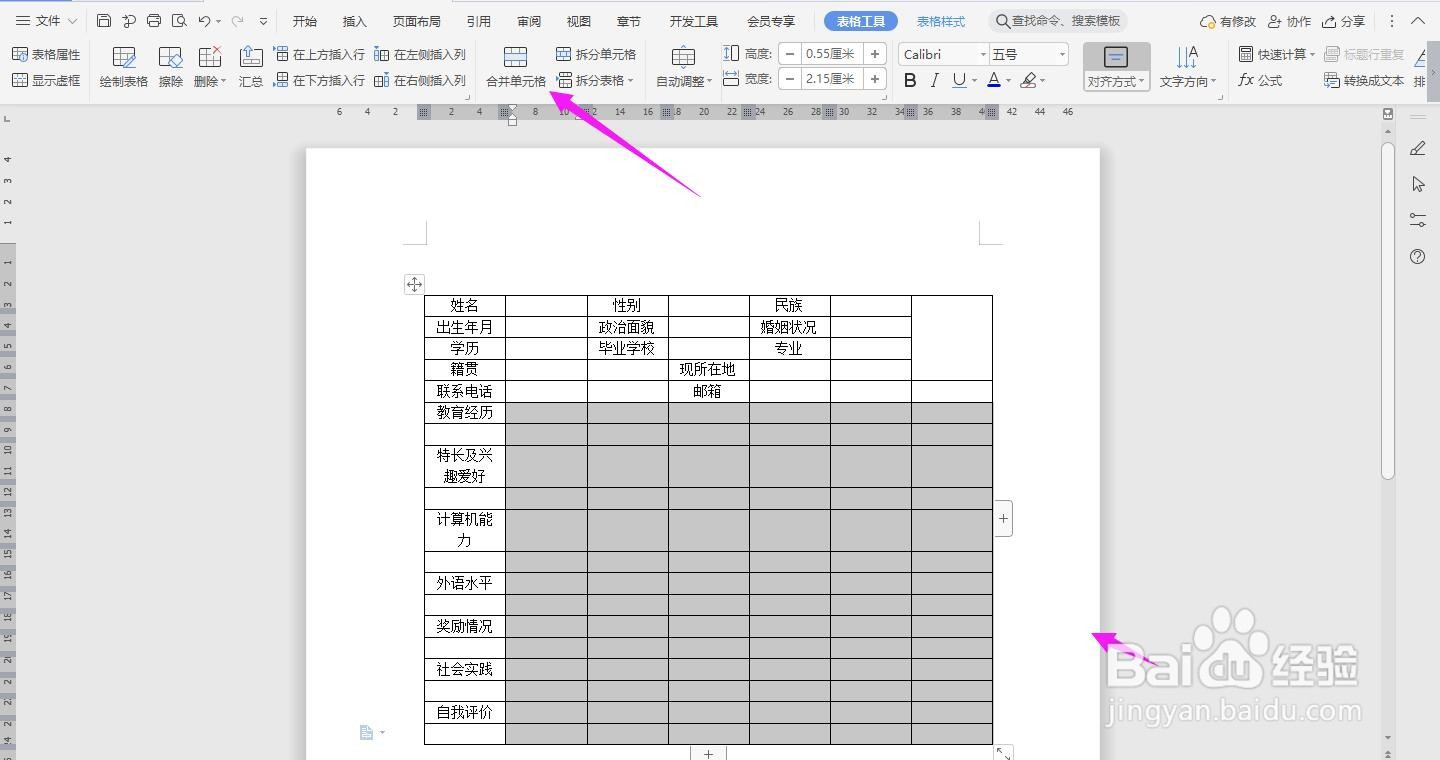Open Alignment (对齐方式) dropdown
Screen dimensions: 1440x760
pyautogui.click(x=1116, y=67)
